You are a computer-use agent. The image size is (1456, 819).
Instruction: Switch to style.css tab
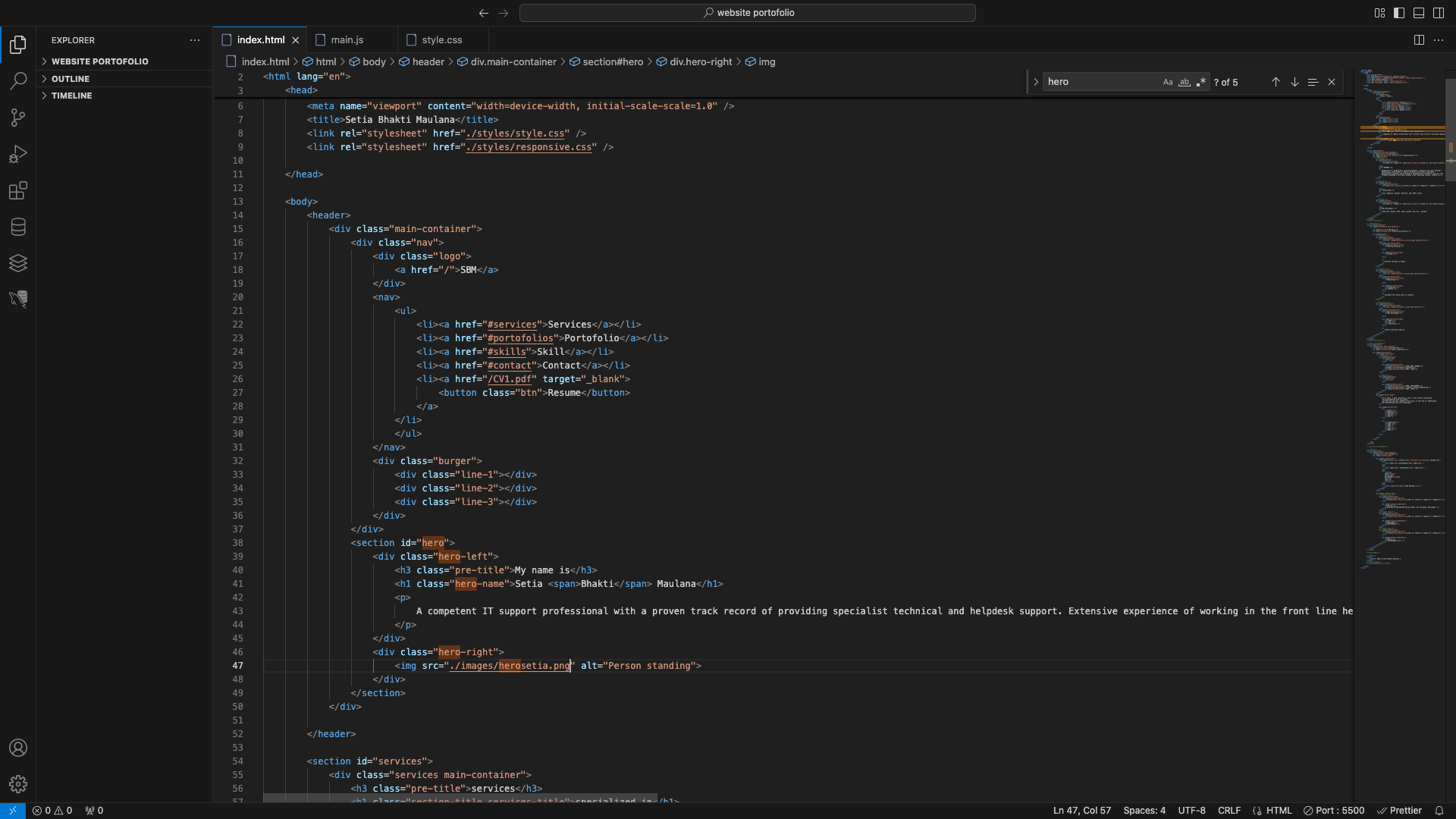click(442, 40)
